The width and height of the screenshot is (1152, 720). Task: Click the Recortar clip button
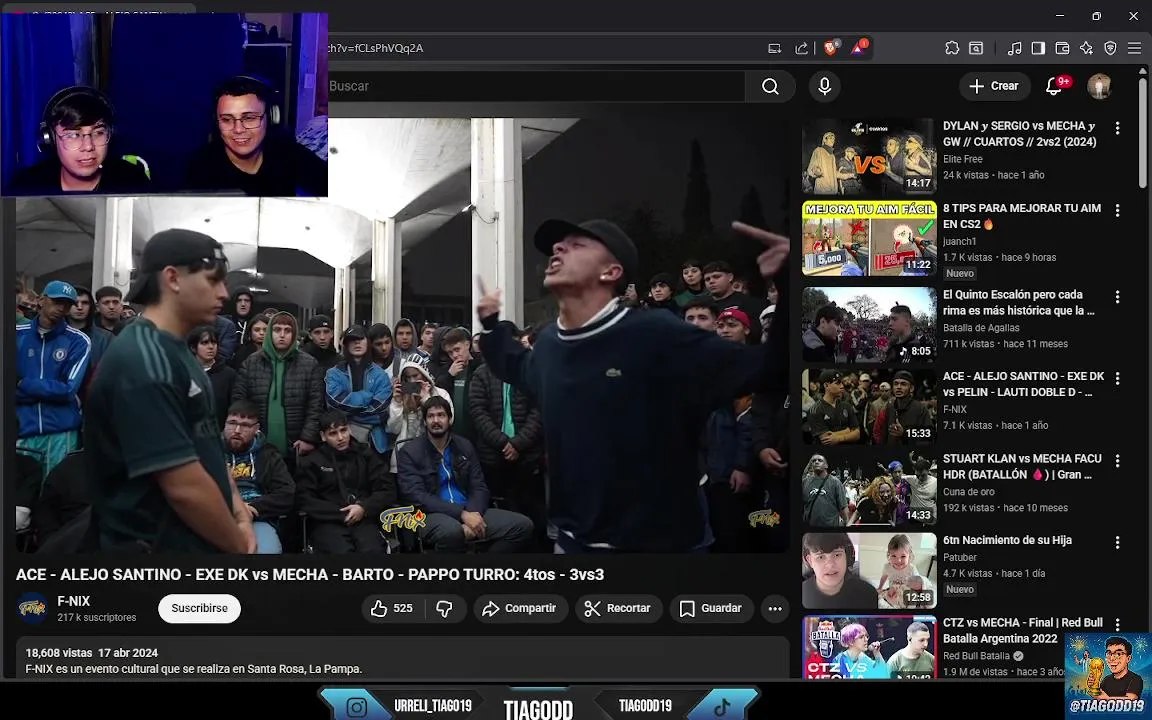pyautogui.click(x=619, y=608)
